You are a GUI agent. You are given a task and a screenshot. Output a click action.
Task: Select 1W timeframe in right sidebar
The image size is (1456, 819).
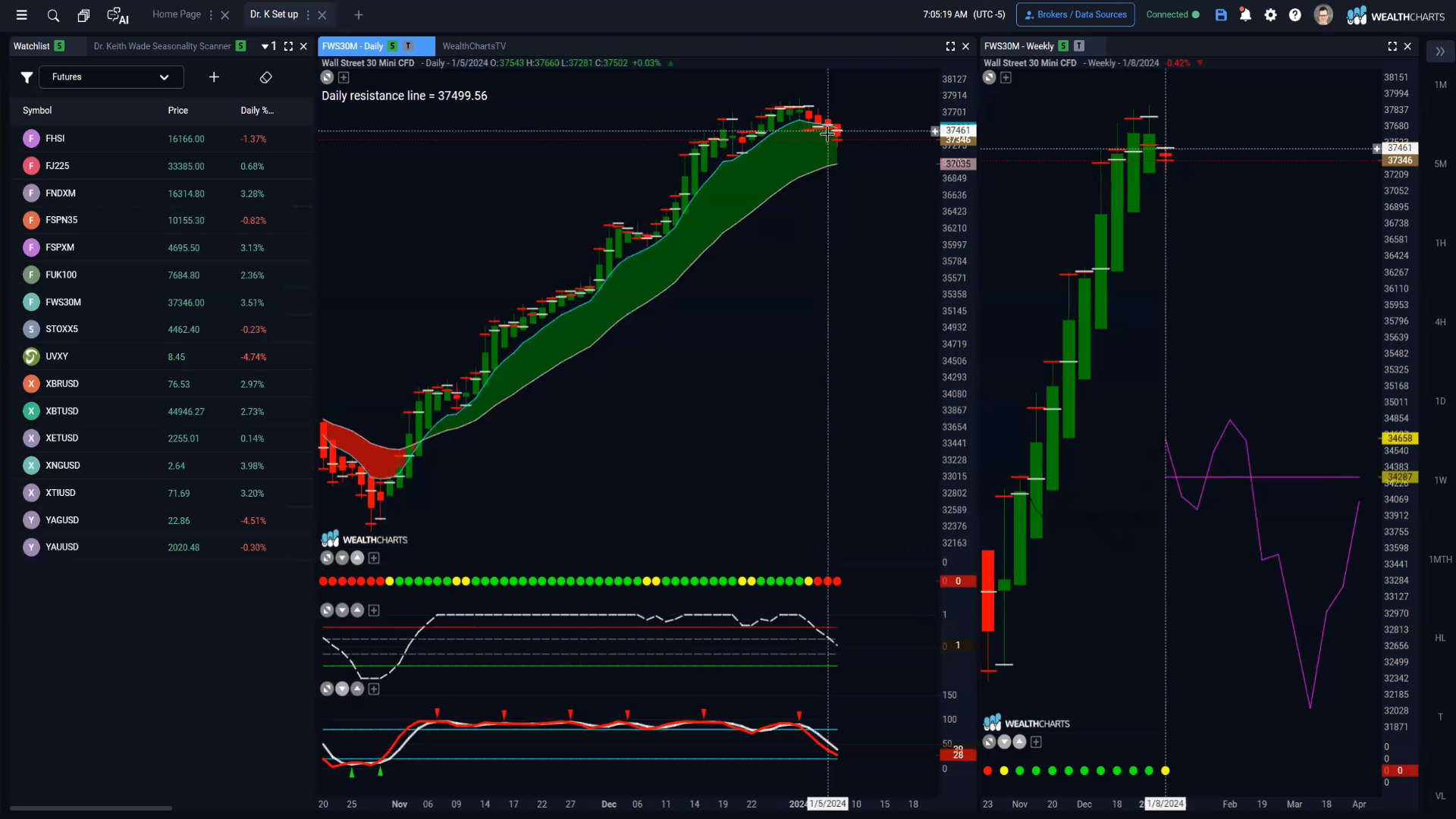1440,480
